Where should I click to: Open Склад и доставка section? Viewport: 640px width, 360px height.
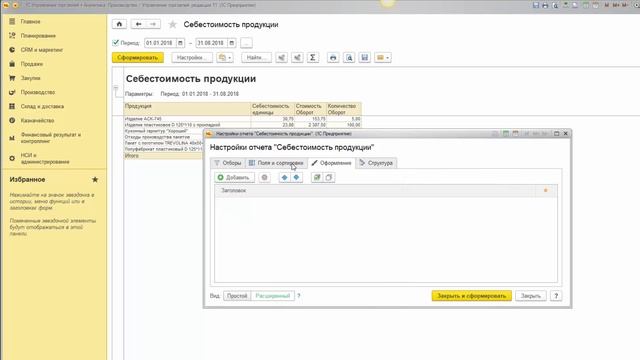pyautogui.click(x=42, y=106)
